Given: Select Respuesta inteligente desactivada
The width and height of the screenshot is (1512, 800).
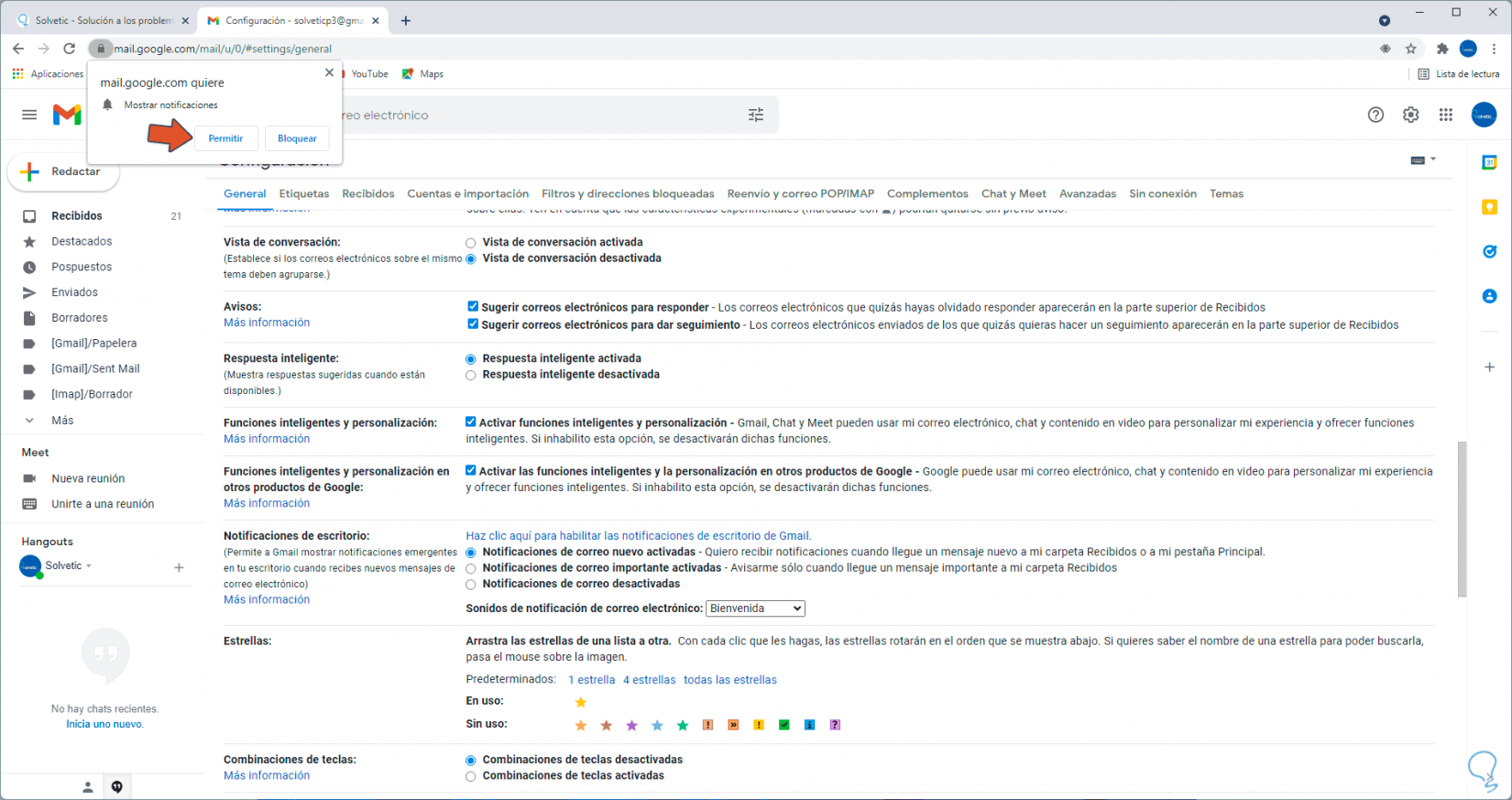Looking at the screenshot, I should point(471,375).
